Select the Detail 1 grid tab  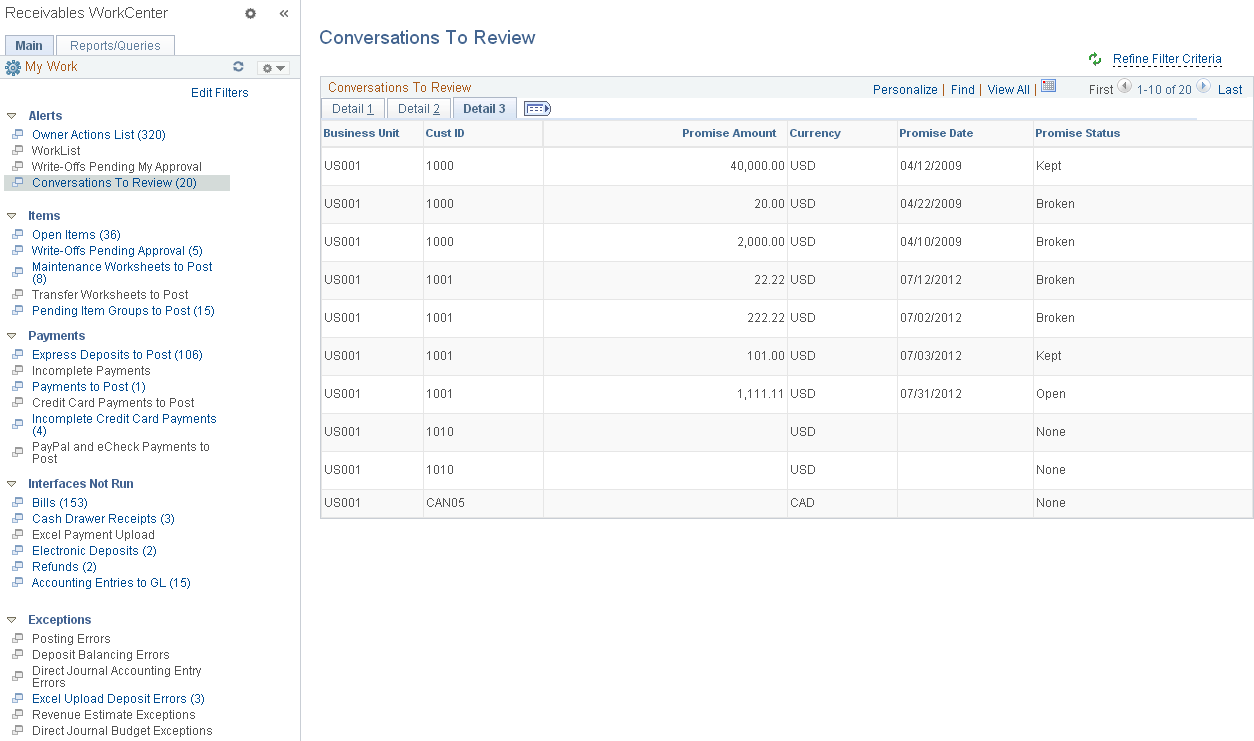[x=353, y=108]
